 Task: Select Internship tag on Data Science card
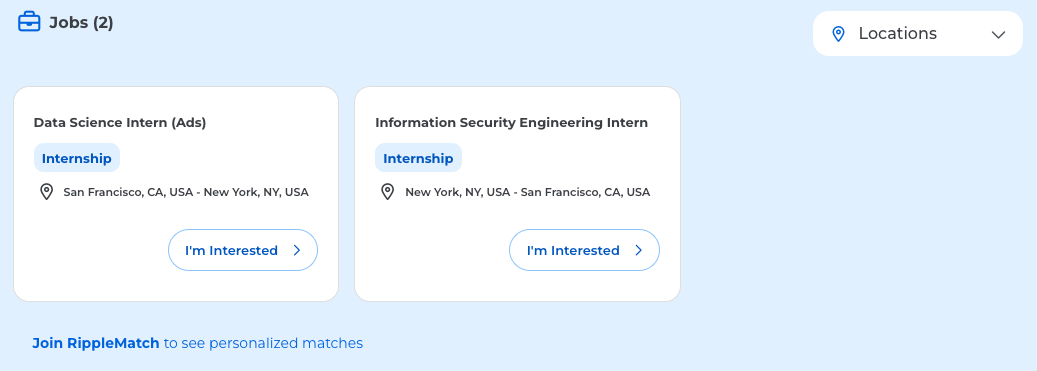(x=77, y=158)
